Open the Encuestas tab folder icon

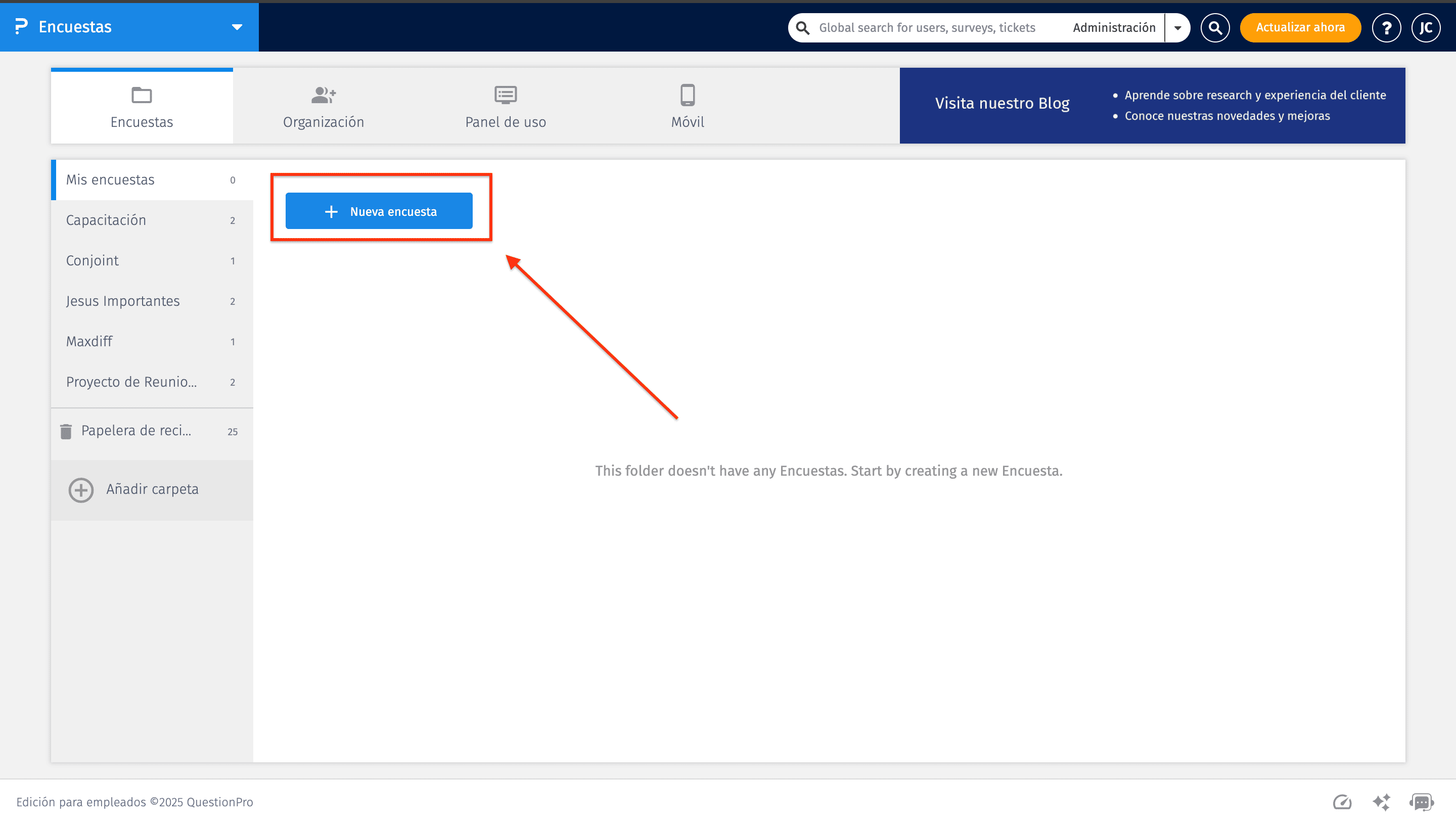pyautogui.click(x=142, y=95)
